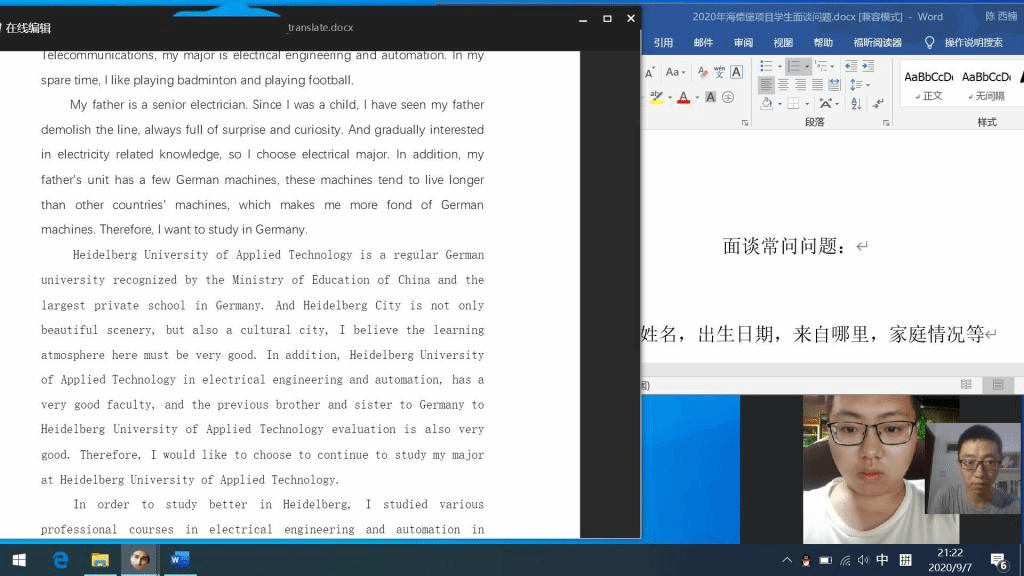Viewport: 1024px width, 576px height.
Task: Toggle character shading button
Action: (710, 98)
